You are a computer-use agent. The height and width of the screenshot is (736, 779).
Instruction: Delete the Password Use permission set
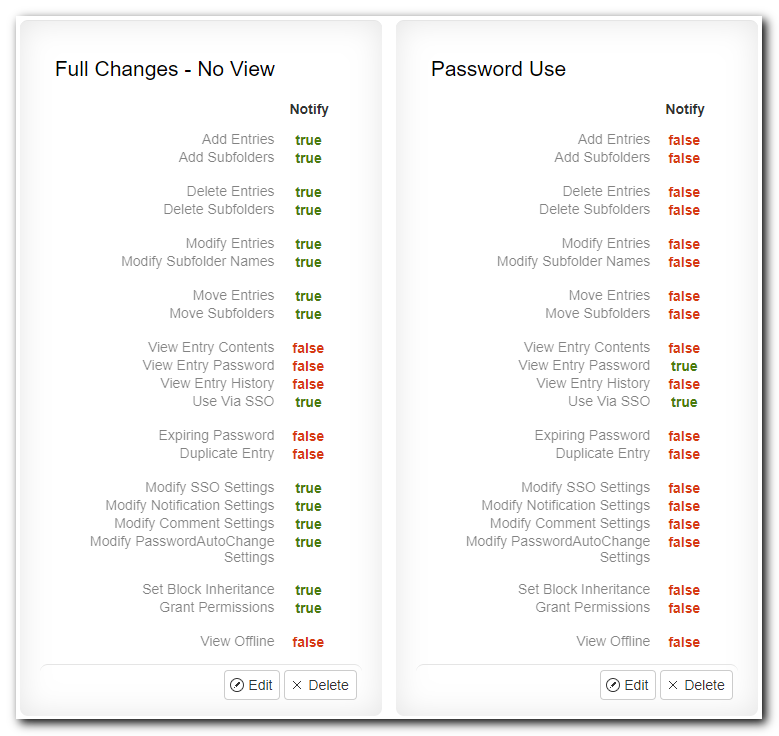[x=696, y=685]
